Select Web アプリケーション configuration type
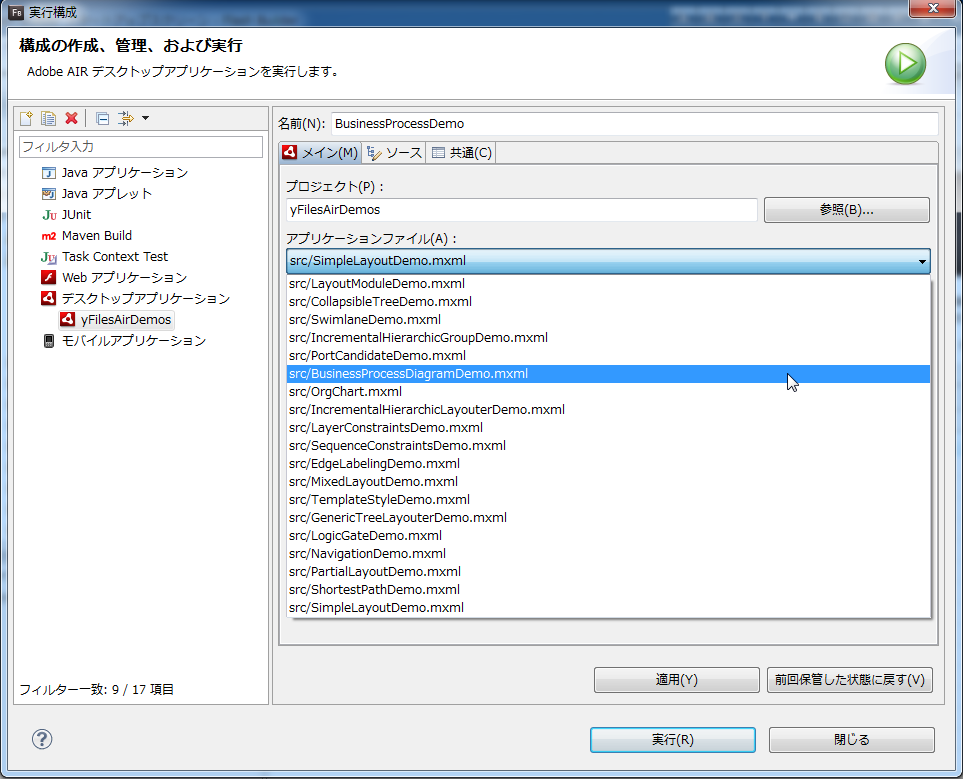Image resolution: width=963 pixels, height=779 pixels. (114, 277)
